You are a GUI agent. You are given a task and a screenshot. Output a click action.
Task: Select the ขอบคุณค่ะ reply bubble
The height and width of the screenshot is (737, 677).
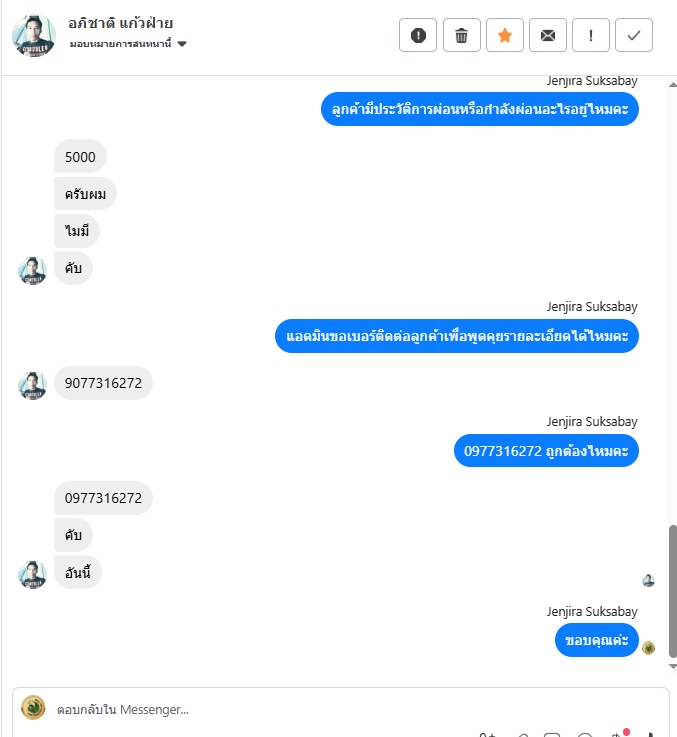coord(597,640)
